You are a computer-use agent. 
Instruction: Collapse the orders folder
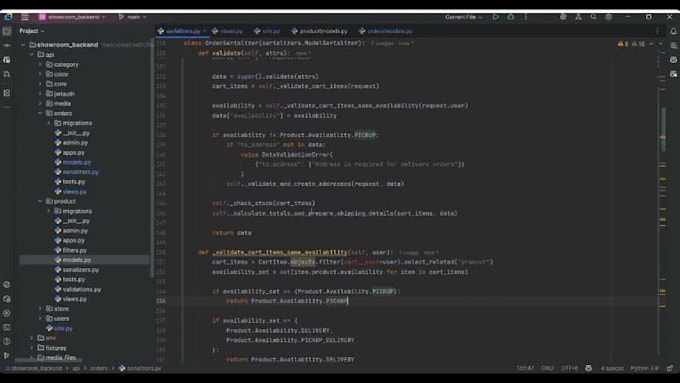40,113
